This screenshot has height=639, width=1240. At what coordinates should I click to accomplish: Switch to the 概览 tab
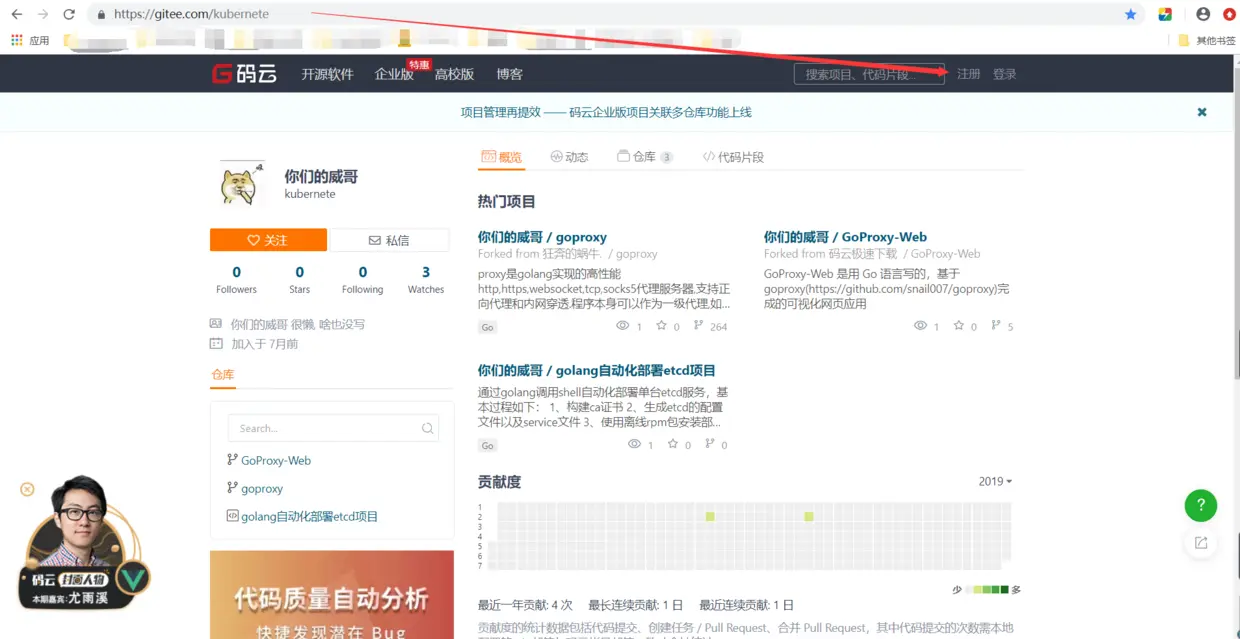tap(502, 157)
